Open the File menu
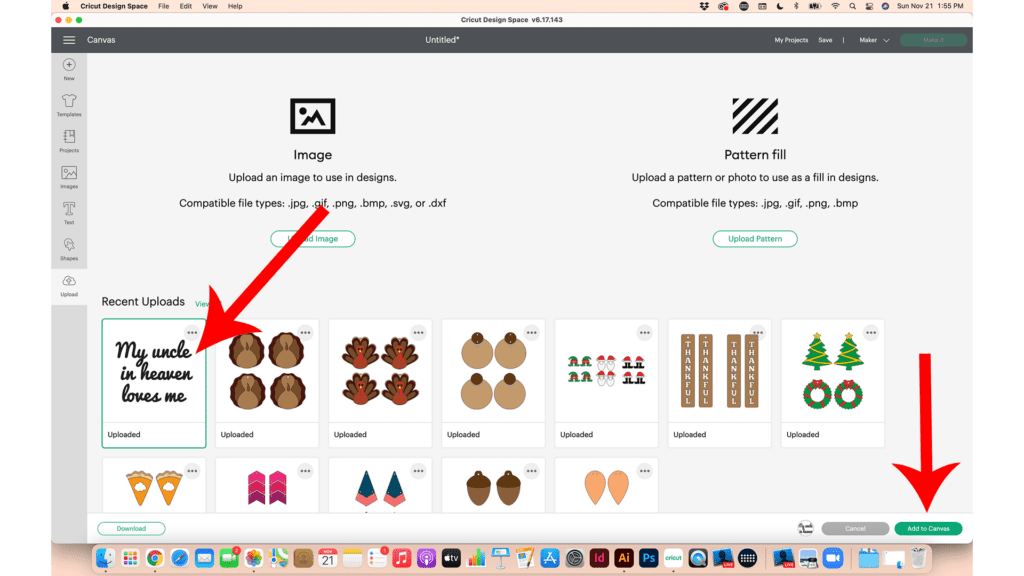Image resolution: width=1024 pixels, height=576 pixels. [163, 6]
